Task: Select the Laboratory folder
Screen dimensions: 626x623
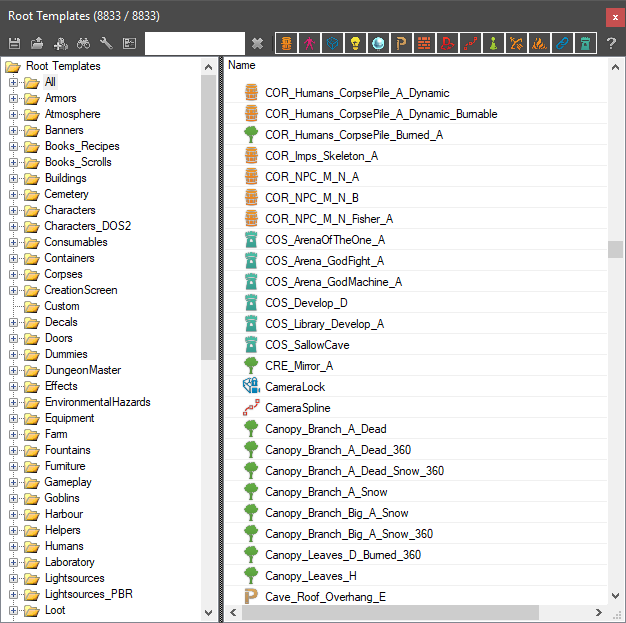Action: pyautogui.click(x=69, y=562)
